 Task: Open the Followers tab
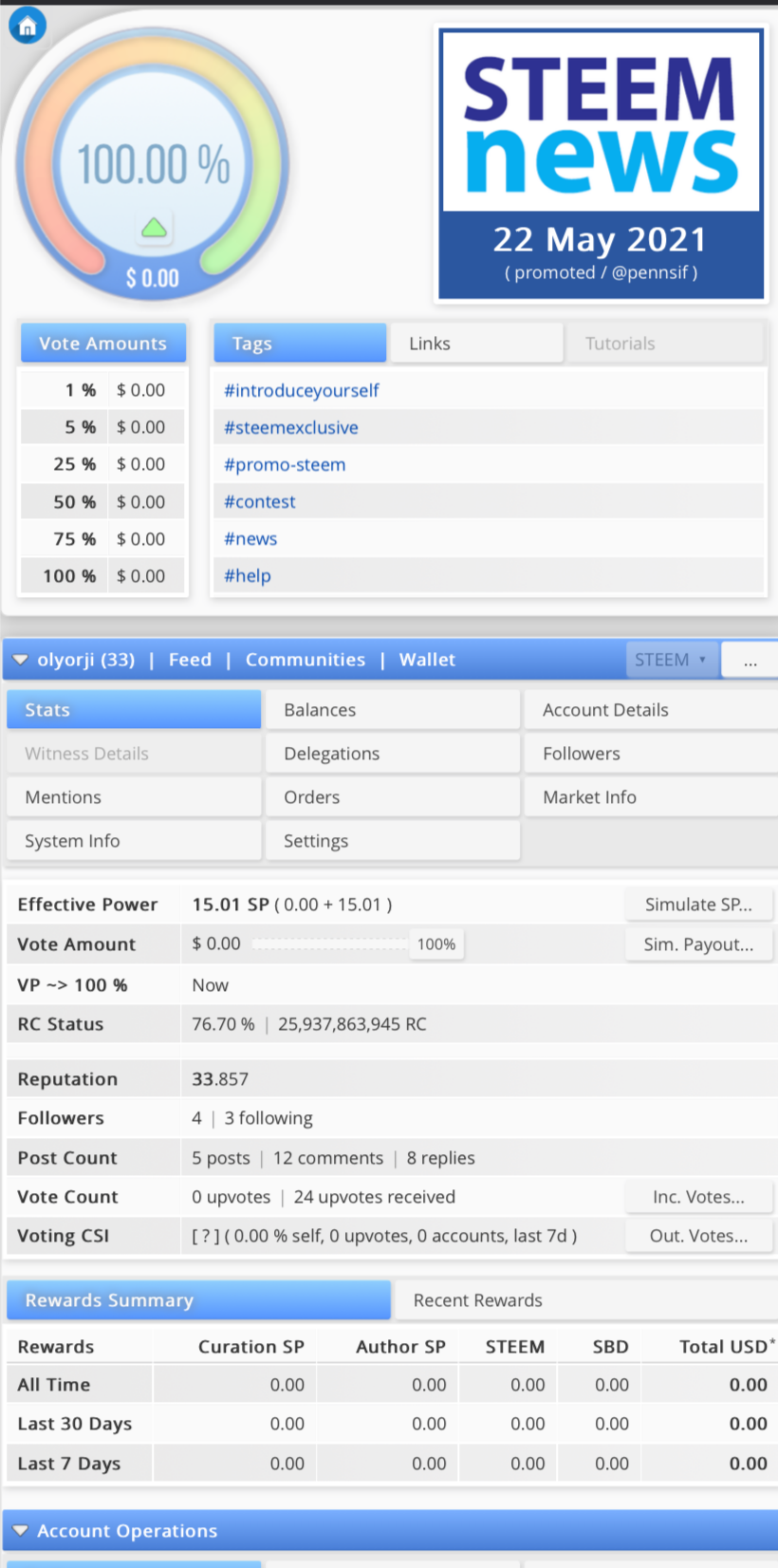(652, 754)
